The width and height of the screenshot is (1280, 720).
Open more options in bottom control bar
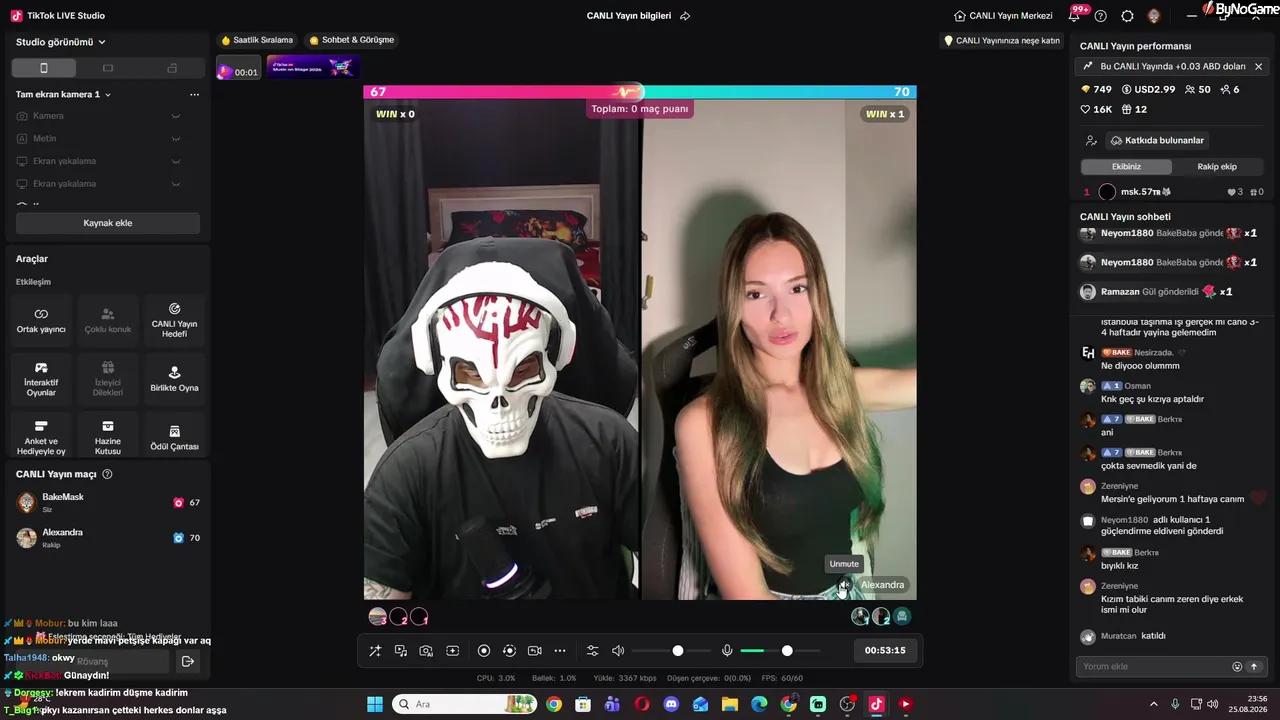(560, 651)
